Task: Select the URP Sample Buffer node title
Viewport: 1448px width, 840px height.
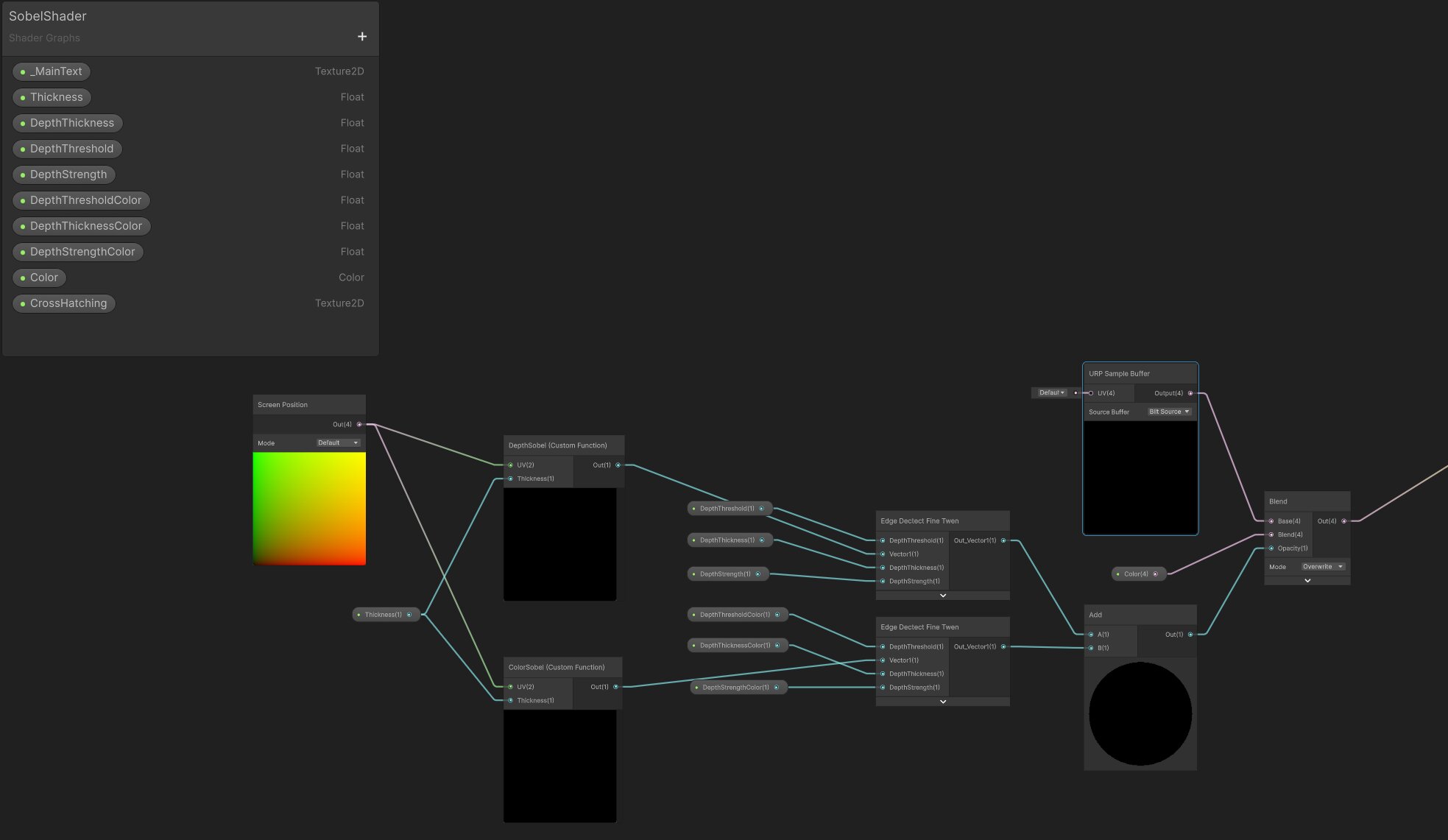Action: pyautogui.click(x=1119, y=374)
